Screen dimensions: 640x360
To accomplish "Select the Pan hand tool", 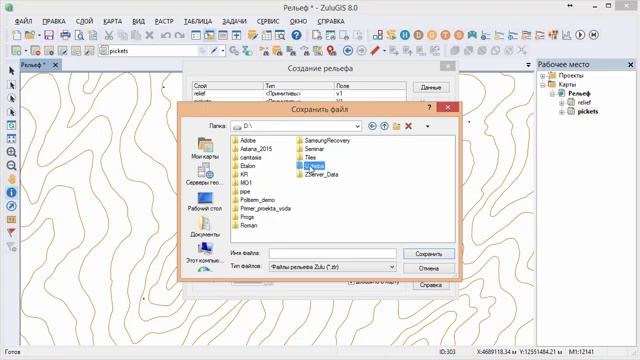I will pyautogui.click(x=11, y=179).
